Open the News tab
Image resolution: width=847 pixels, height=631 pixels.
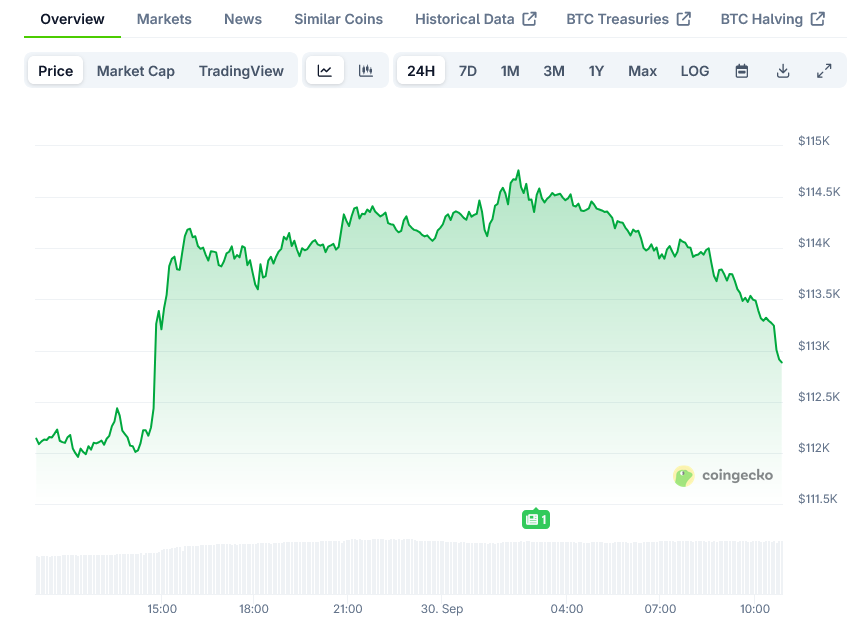(x=243, y=19)
